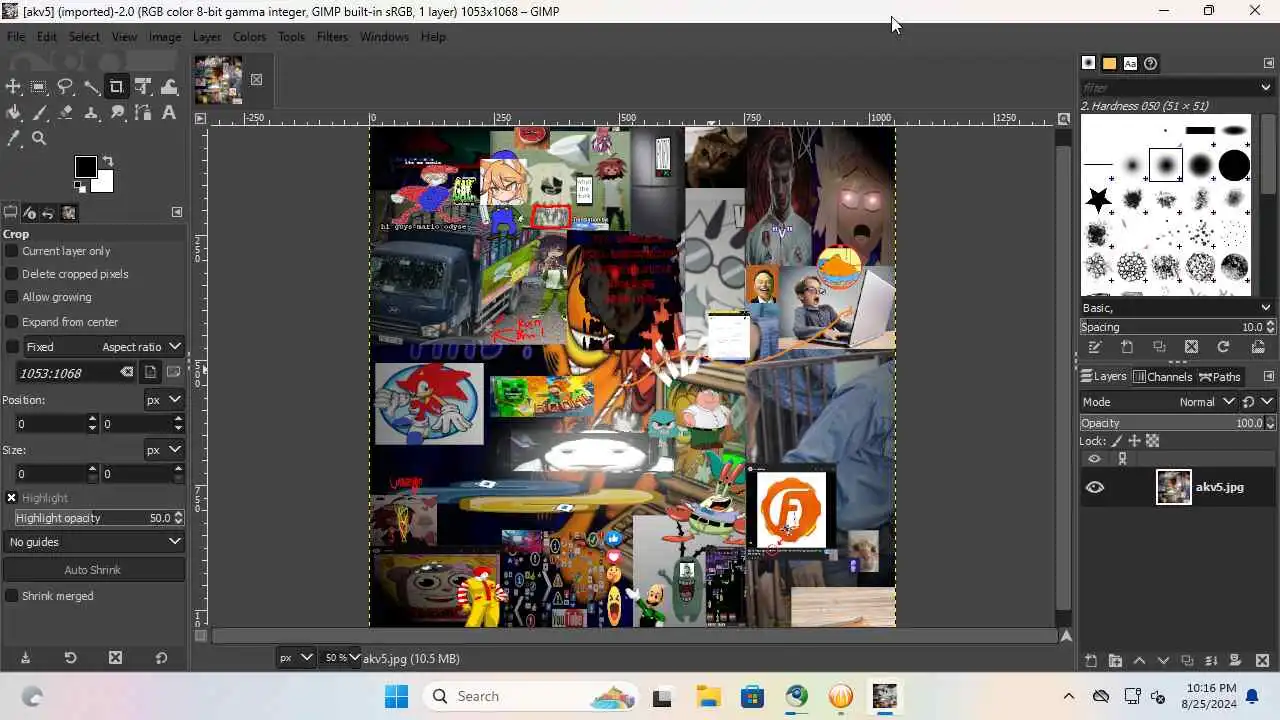Select the Color Picker tool
The width and height of the screenshot is (1280, 720).
14,139
